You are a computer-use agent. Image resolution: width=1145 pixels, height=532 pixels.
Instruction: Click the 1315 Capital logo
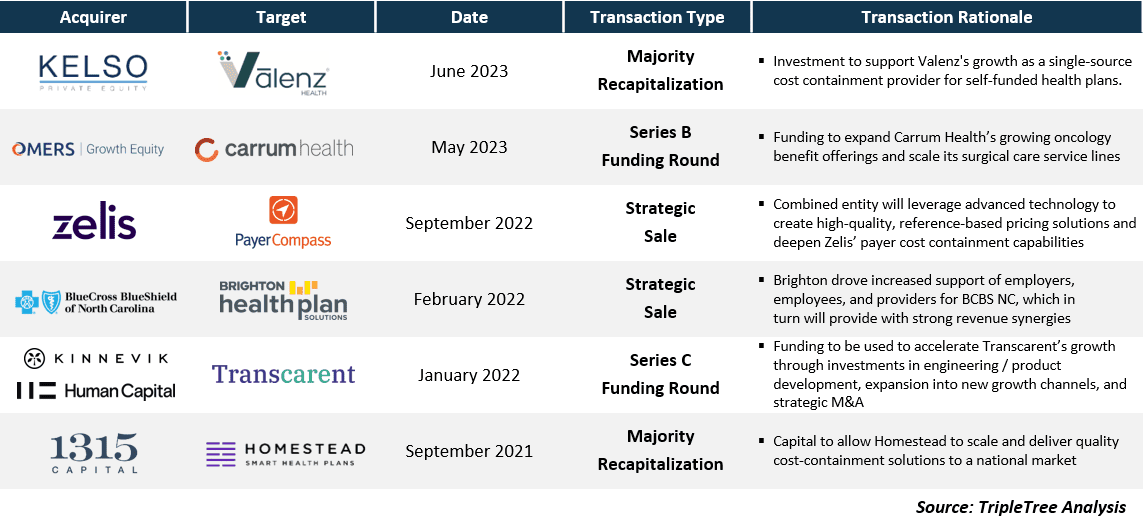(93, 452)
